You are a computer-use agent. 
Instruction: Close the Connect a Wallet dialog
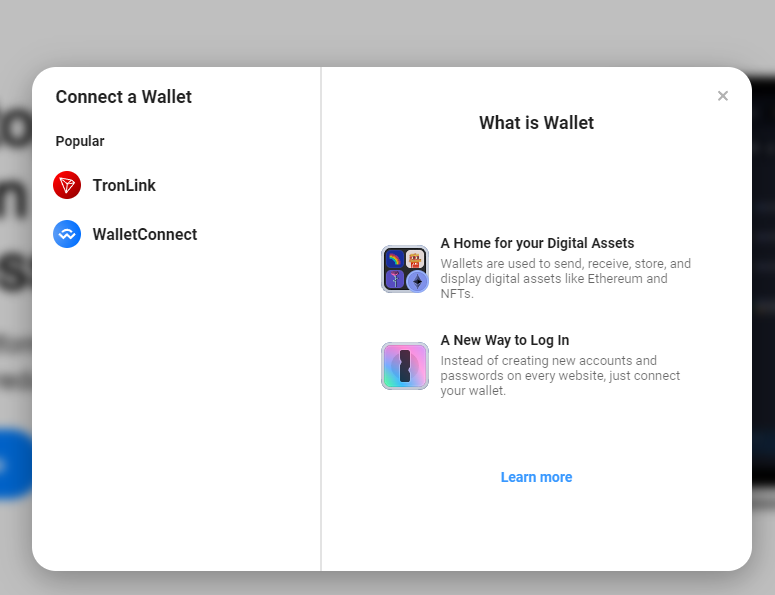click(723, 96)
